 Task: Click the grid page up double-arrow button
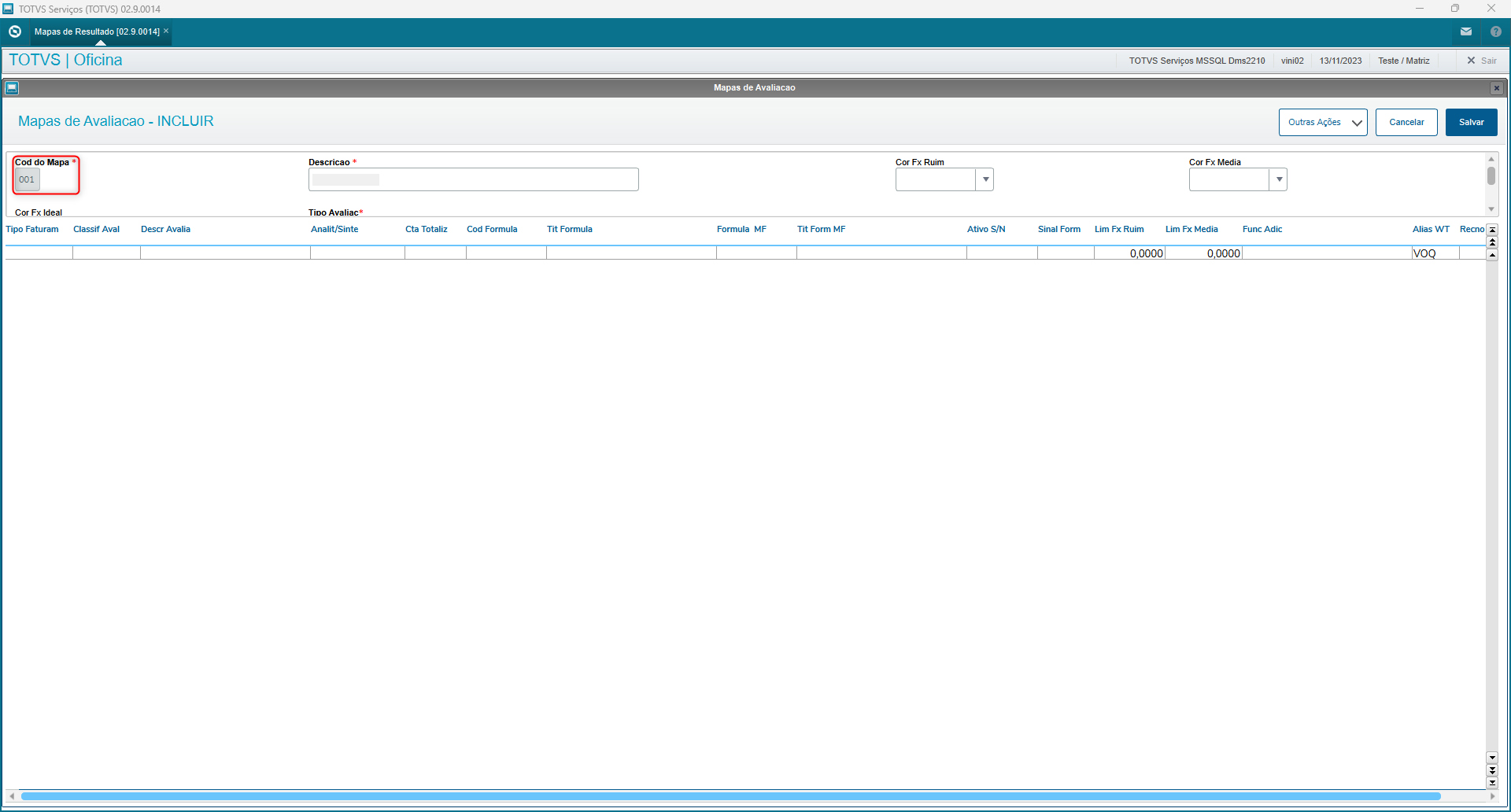[x=1492, y=242]
